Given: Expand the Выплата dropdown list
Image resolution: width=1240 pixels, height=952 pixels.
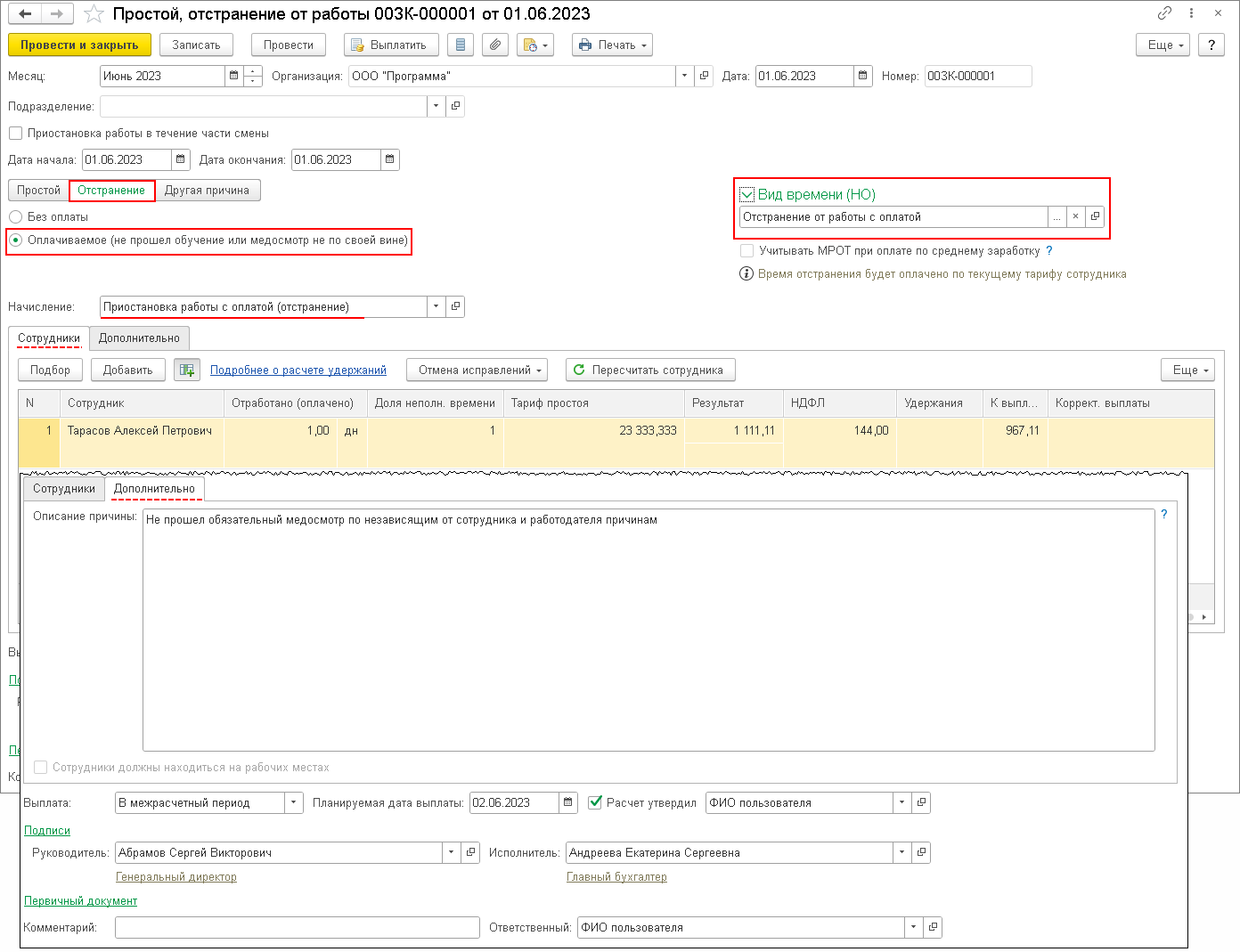Looking at the screenshot, I should click(294, 802).
